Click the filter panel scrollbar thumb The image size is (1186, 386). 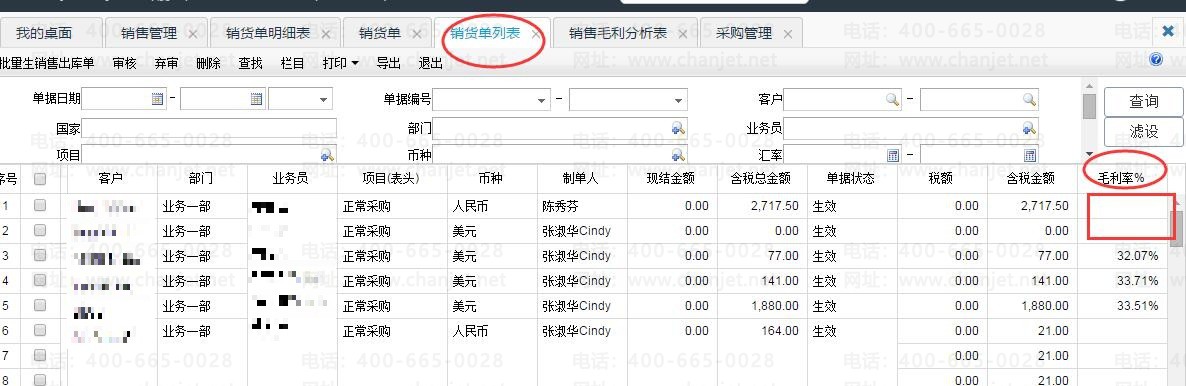(x=1089, y=107)
